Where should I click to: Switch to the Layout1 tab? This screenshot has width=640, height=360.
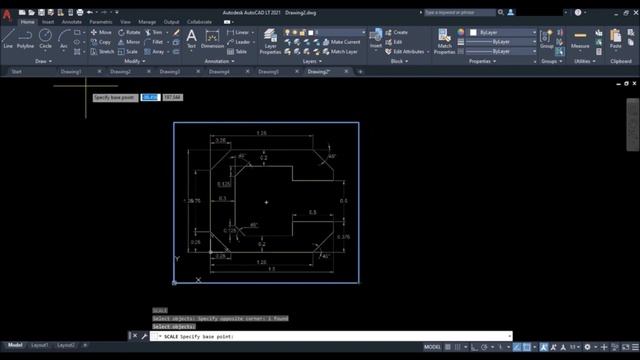[40, 345]
